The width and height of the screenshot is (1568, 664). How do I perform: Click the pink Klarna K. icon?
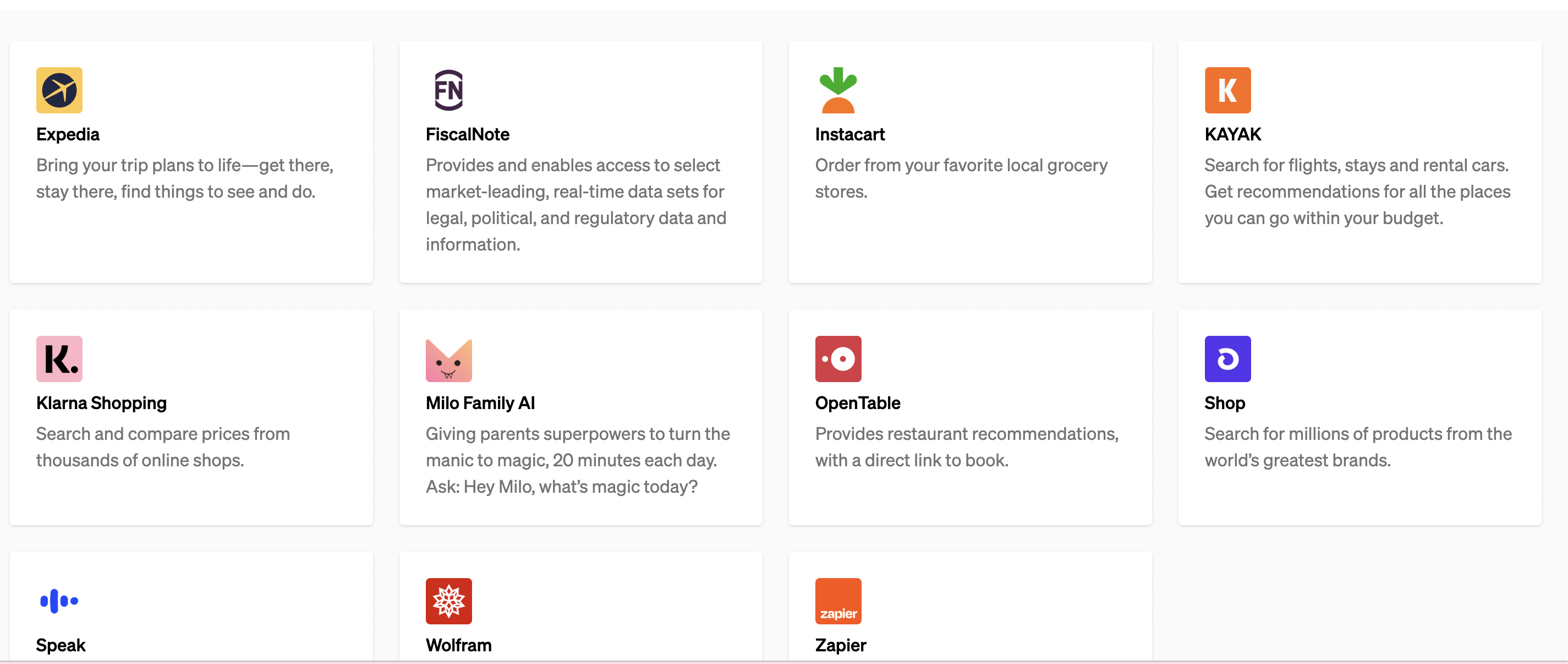pos(59,359)
